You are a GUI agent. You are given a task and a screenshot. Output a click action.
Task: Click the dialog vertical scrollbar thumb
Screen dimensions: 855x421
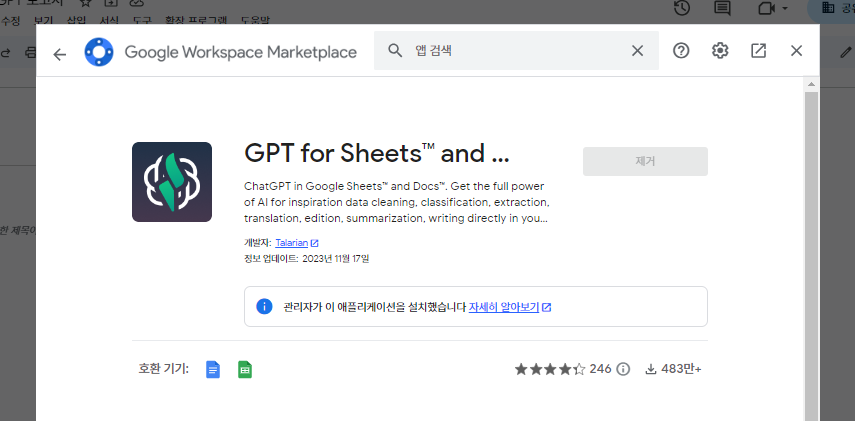click(811, 256)
